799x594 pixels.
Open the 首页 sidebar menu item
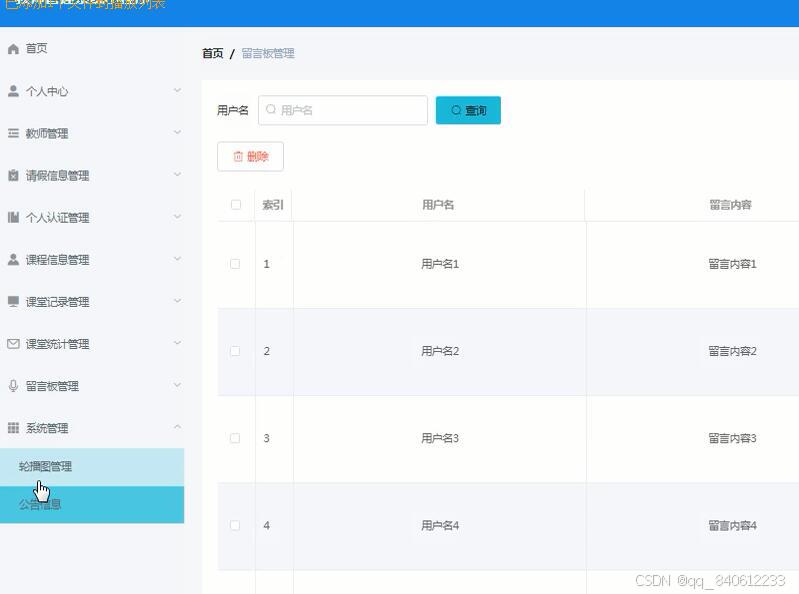click(92, 49)
